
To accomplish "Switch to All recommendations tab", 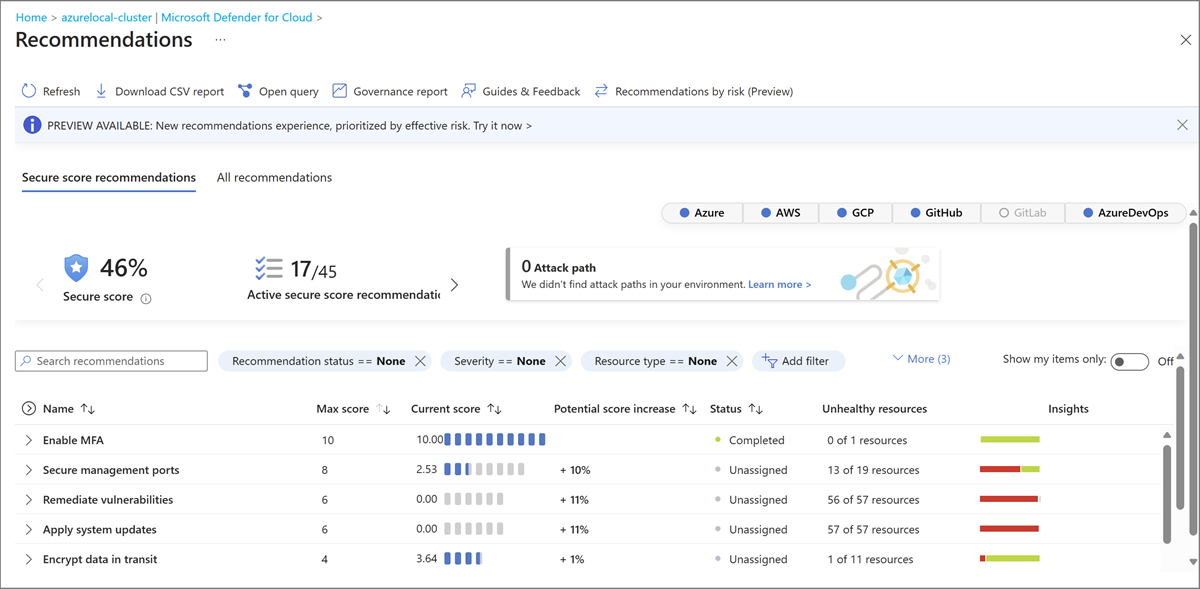I will pyautogui.click(x=274, y=178).
